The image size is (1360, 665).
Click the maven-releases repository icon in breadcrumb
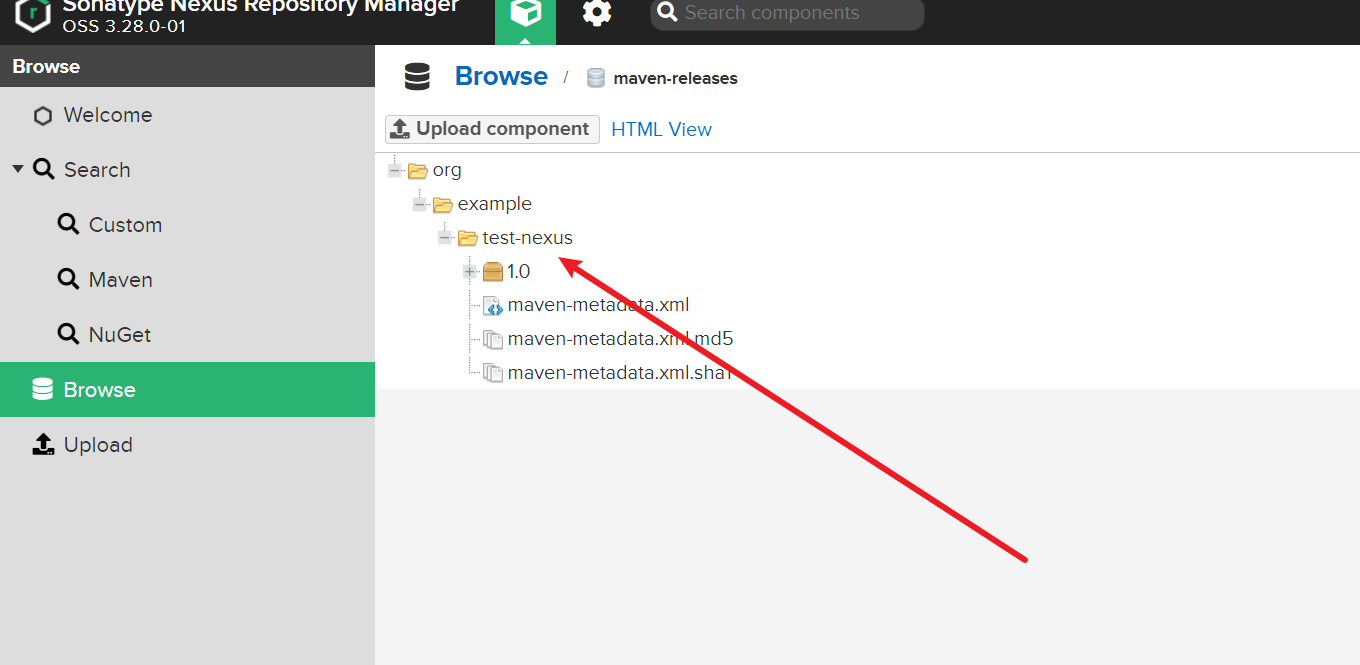[596, 78]
